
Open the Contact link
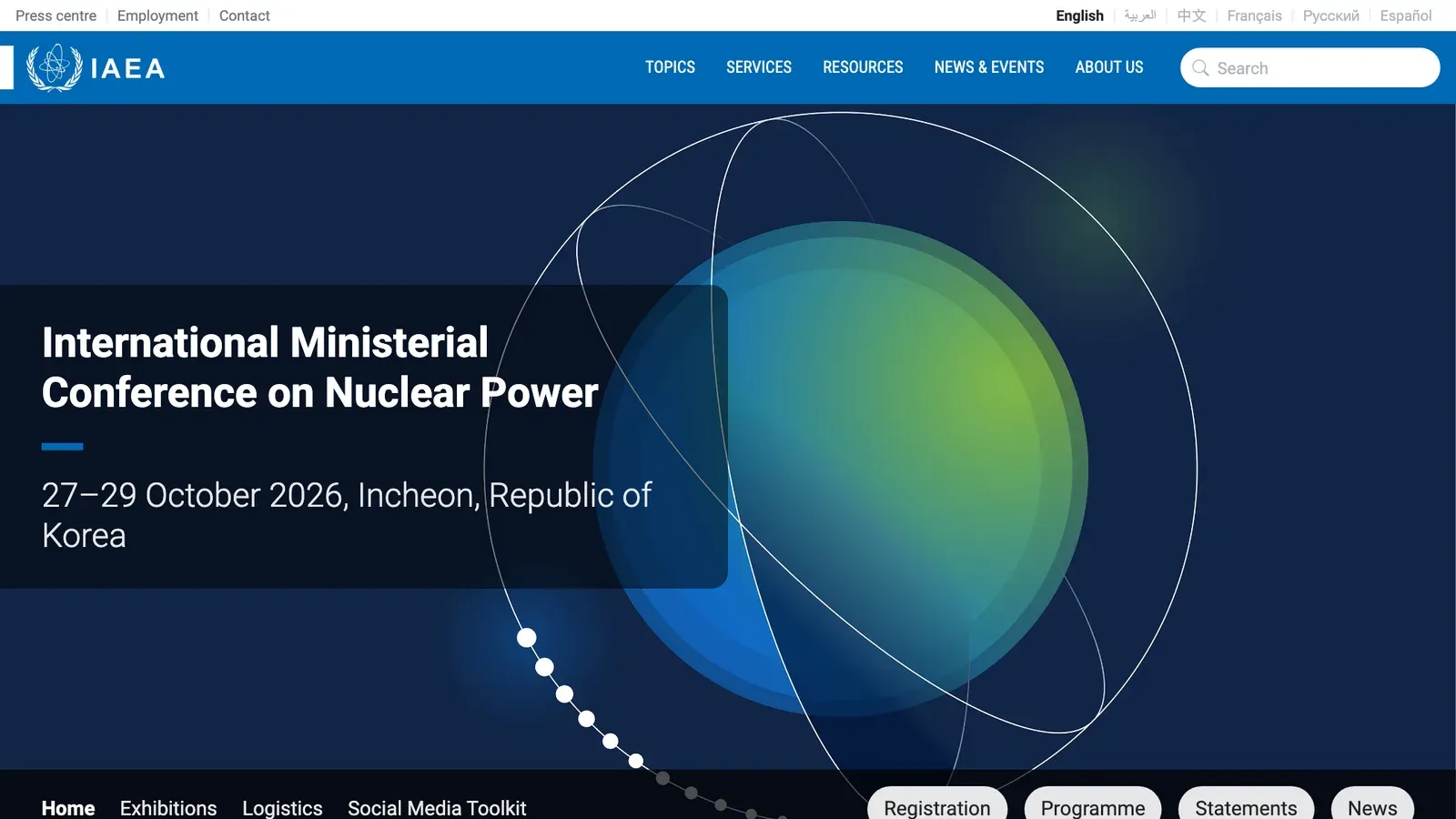click(x=244, y=15)
